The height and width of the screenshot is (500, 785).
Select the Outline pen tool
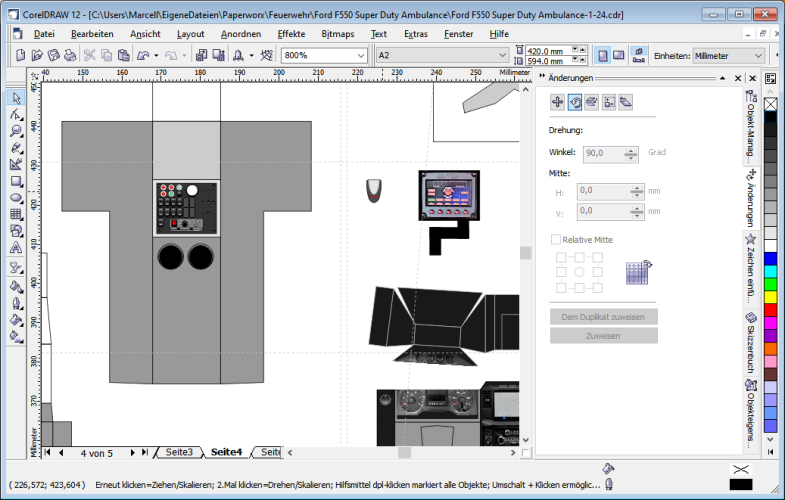tap(16, 303)
